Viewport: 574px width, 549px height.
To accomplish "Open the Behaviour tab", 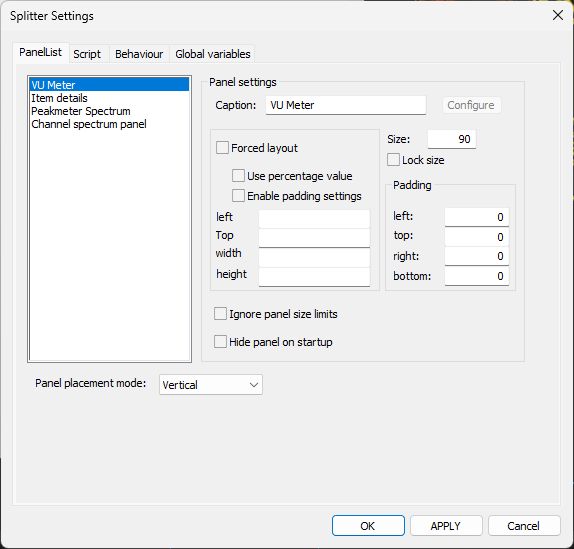I will coord(139,54).
